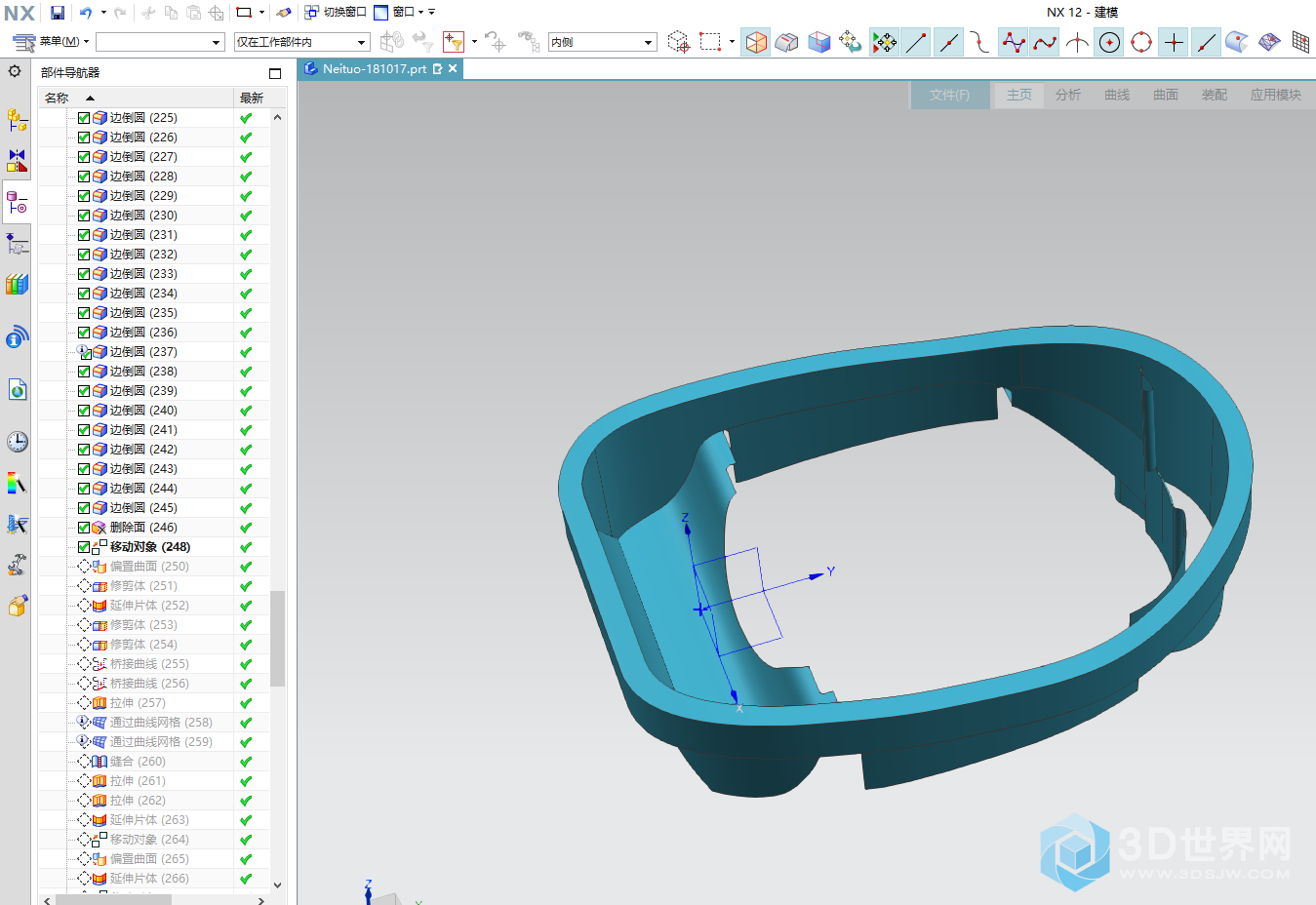
Task: Click the blue semi-transparent box icon
Action: 819,42
